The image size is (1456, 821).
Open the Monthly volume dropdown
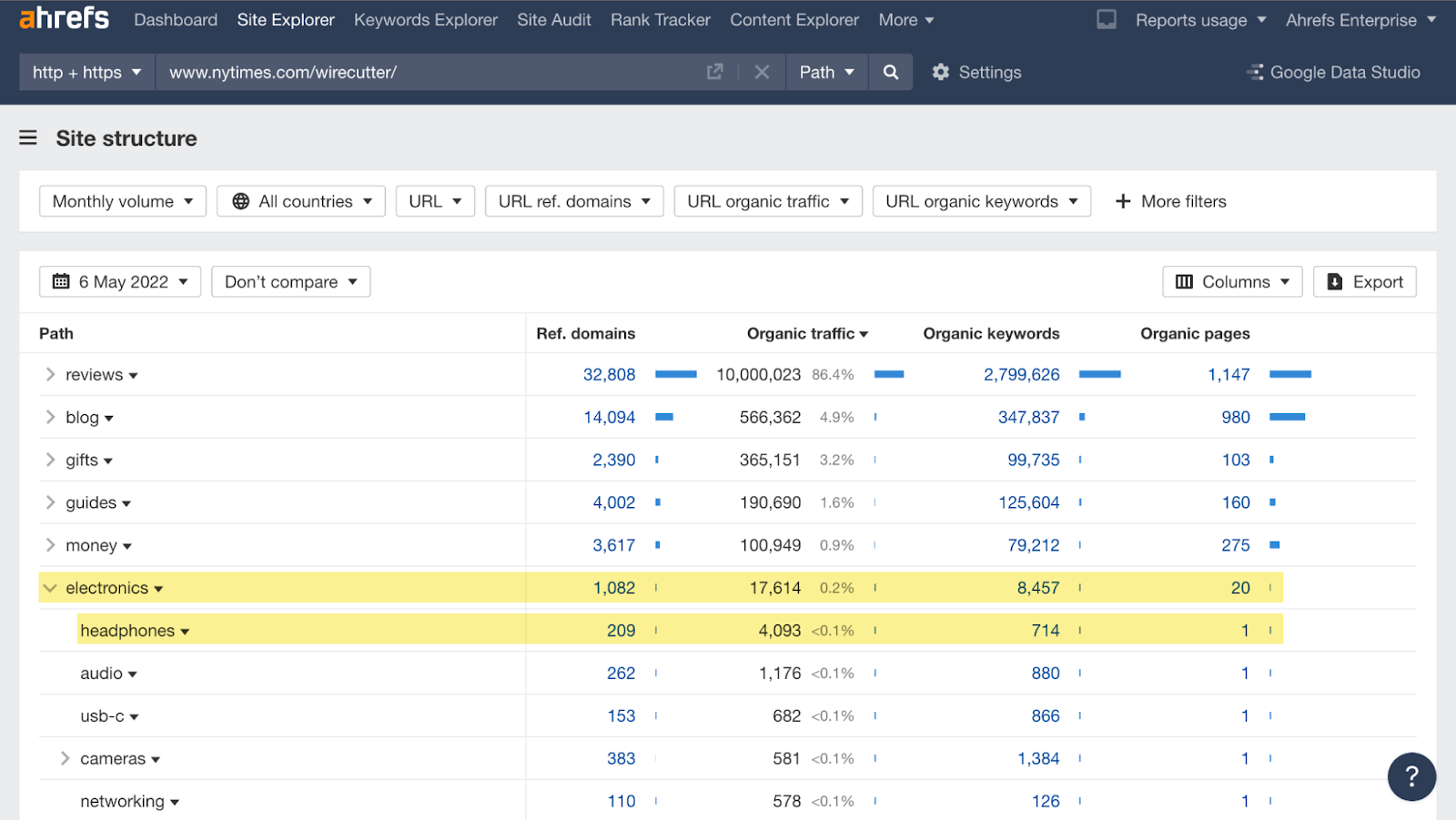(x=123, y=201)
